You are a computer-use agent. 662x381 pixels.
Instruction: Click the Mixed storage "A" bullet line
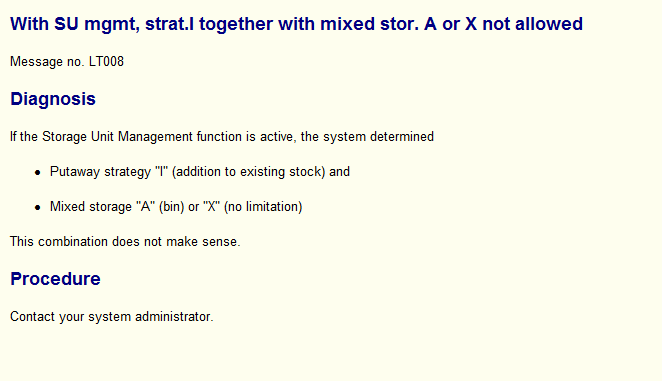point(176,207)
